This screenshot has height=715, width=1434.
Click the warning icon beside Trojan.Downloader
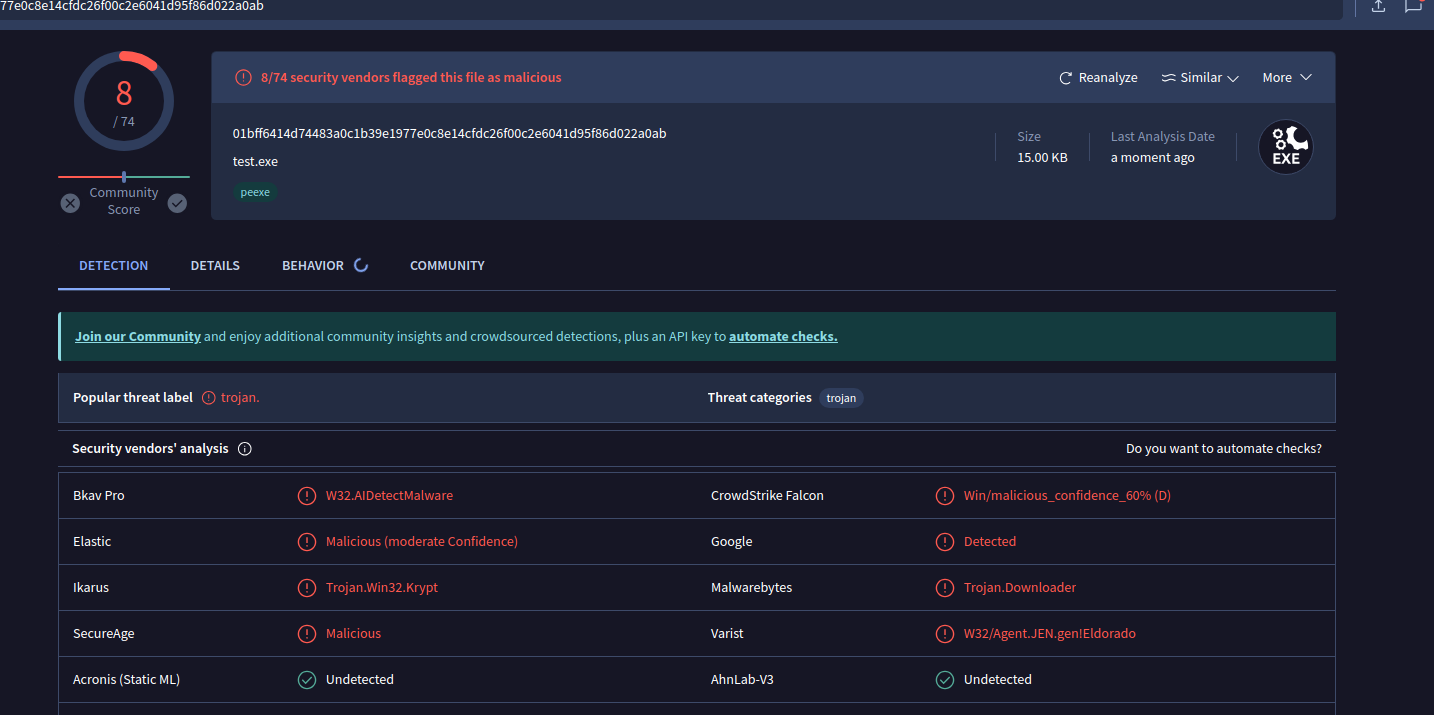(x=944, y=588)
